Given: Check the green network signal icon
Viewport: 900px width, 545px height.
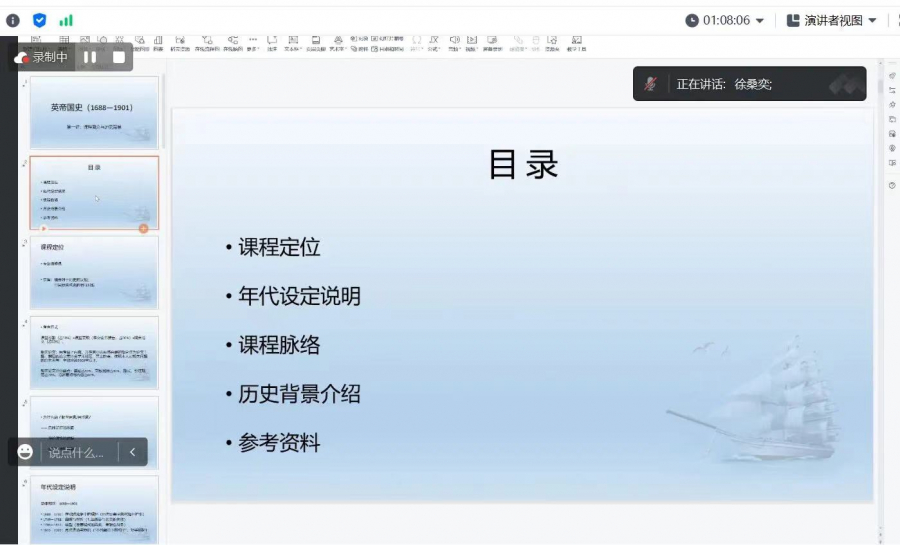Looking at the screenshot, I should pyautogui.click(x=66, y=20).
